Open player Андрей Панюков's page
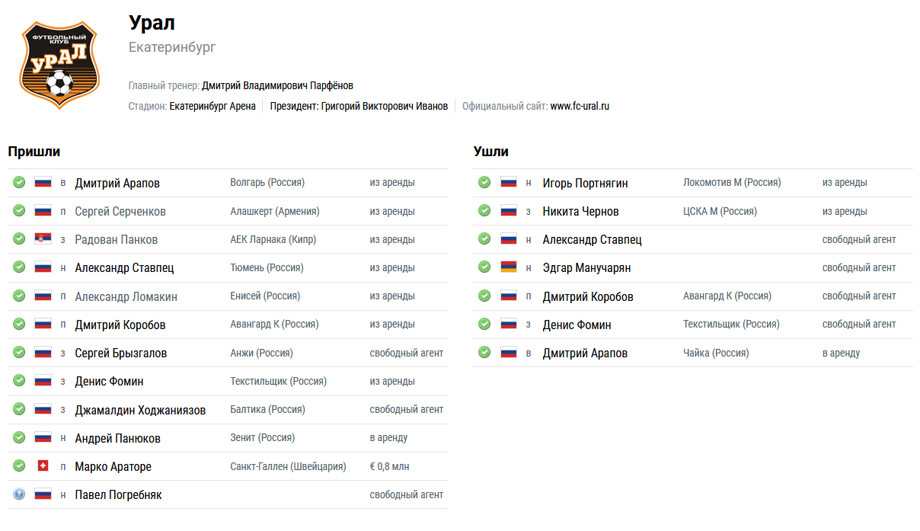 point(117,438)
